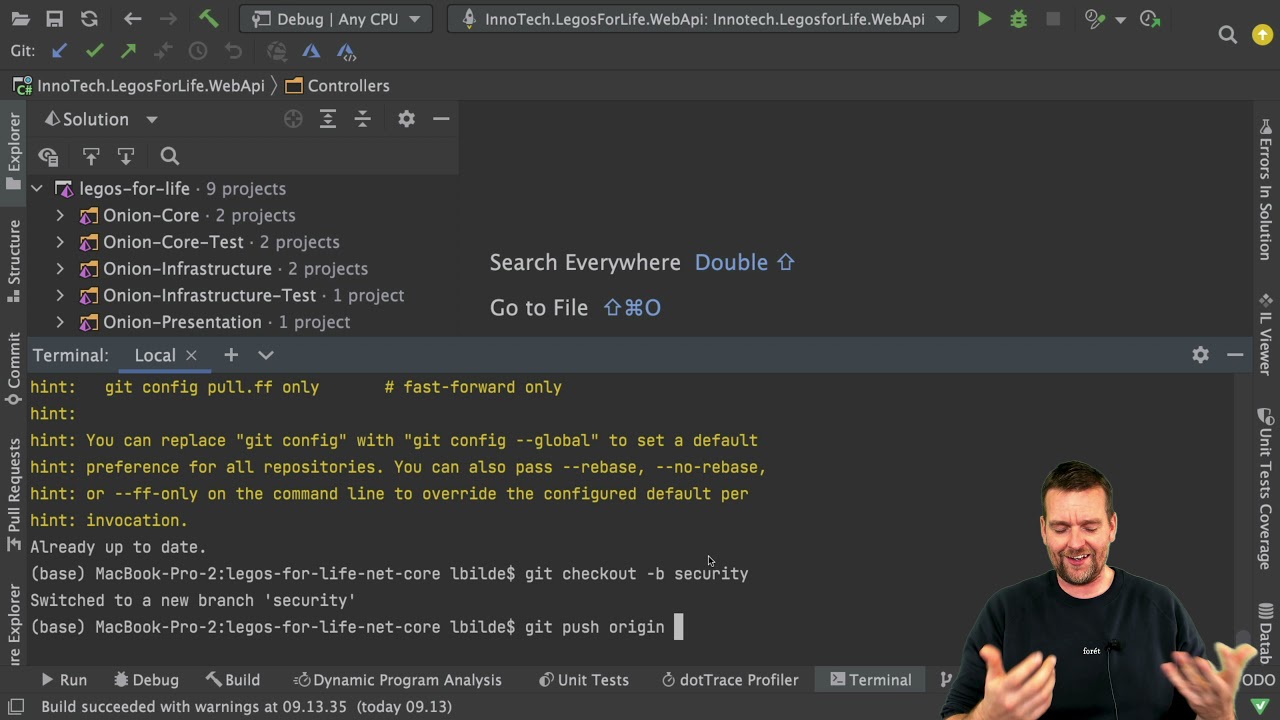Expand the profiler options dropdown arrow

click(x=1120, y=20)
